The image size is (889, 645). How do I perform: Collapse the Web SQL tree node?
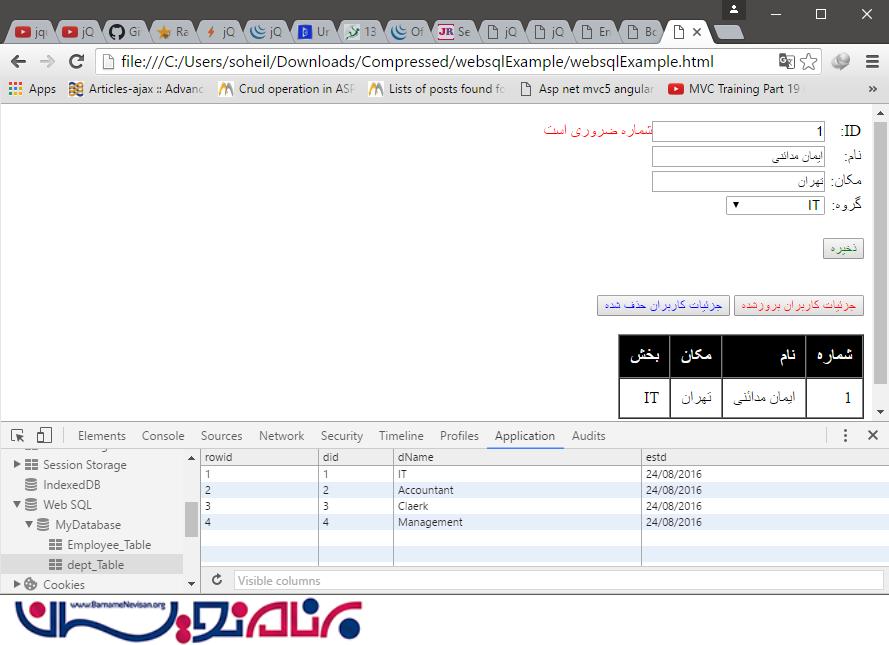[x=16, y=504]
